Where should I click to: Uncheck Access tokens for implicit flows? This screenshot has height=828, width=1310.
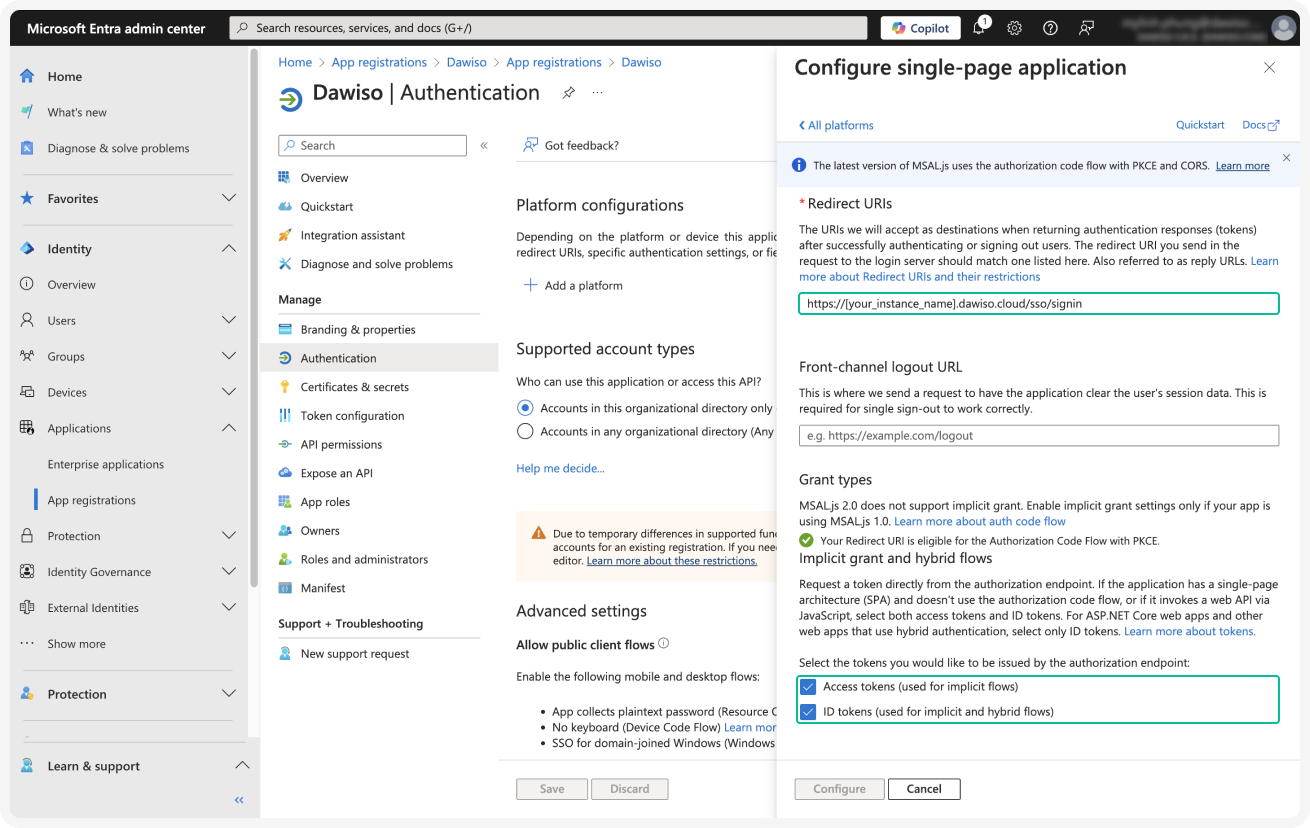[x=808, y=687]
